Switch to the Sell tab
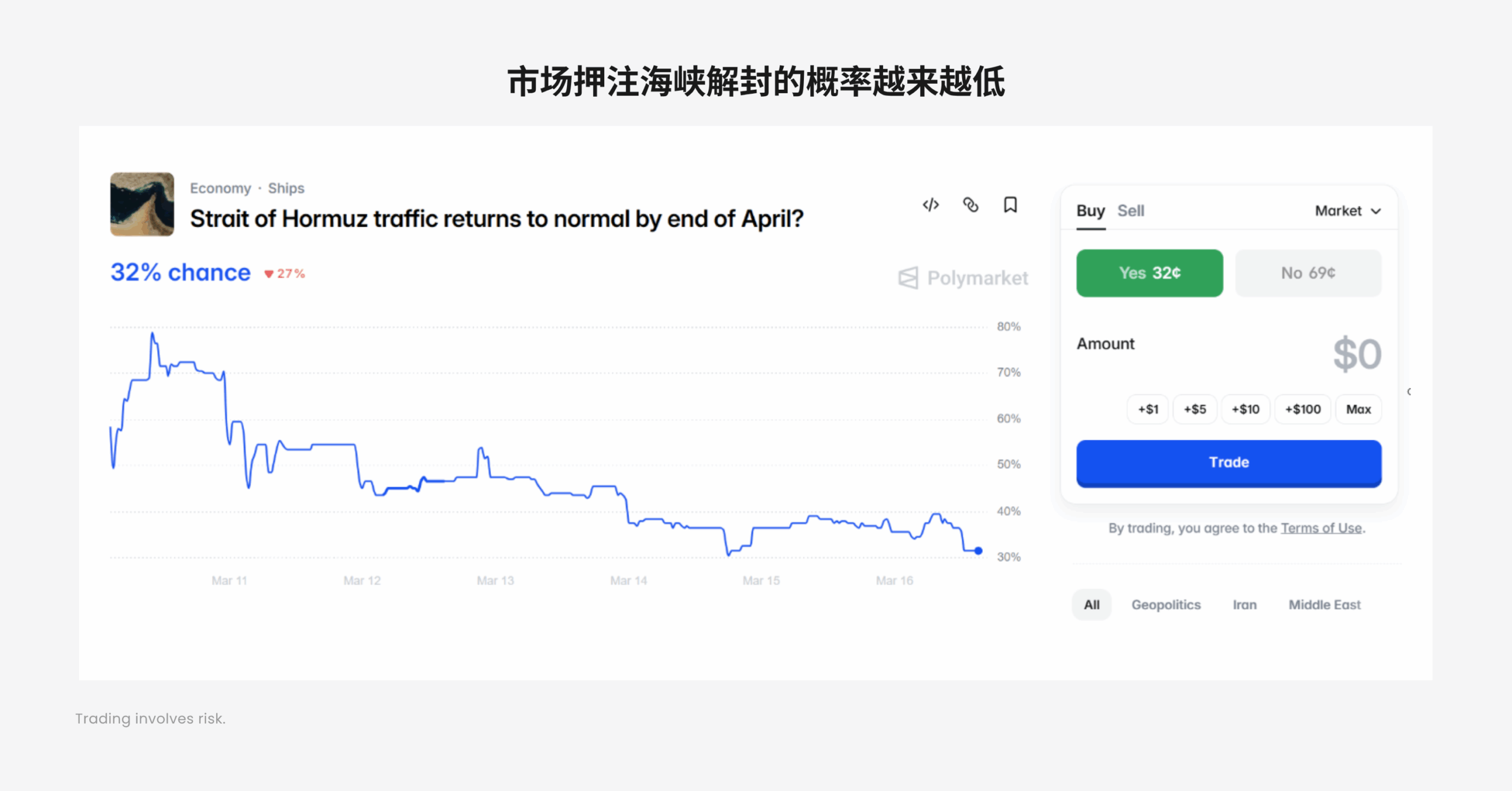 (1130, 211)
